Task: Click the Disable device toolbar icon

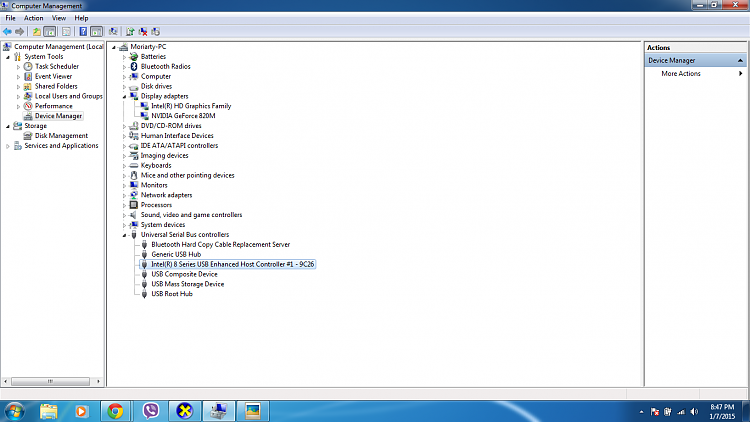Action: (x=155, y=32)
